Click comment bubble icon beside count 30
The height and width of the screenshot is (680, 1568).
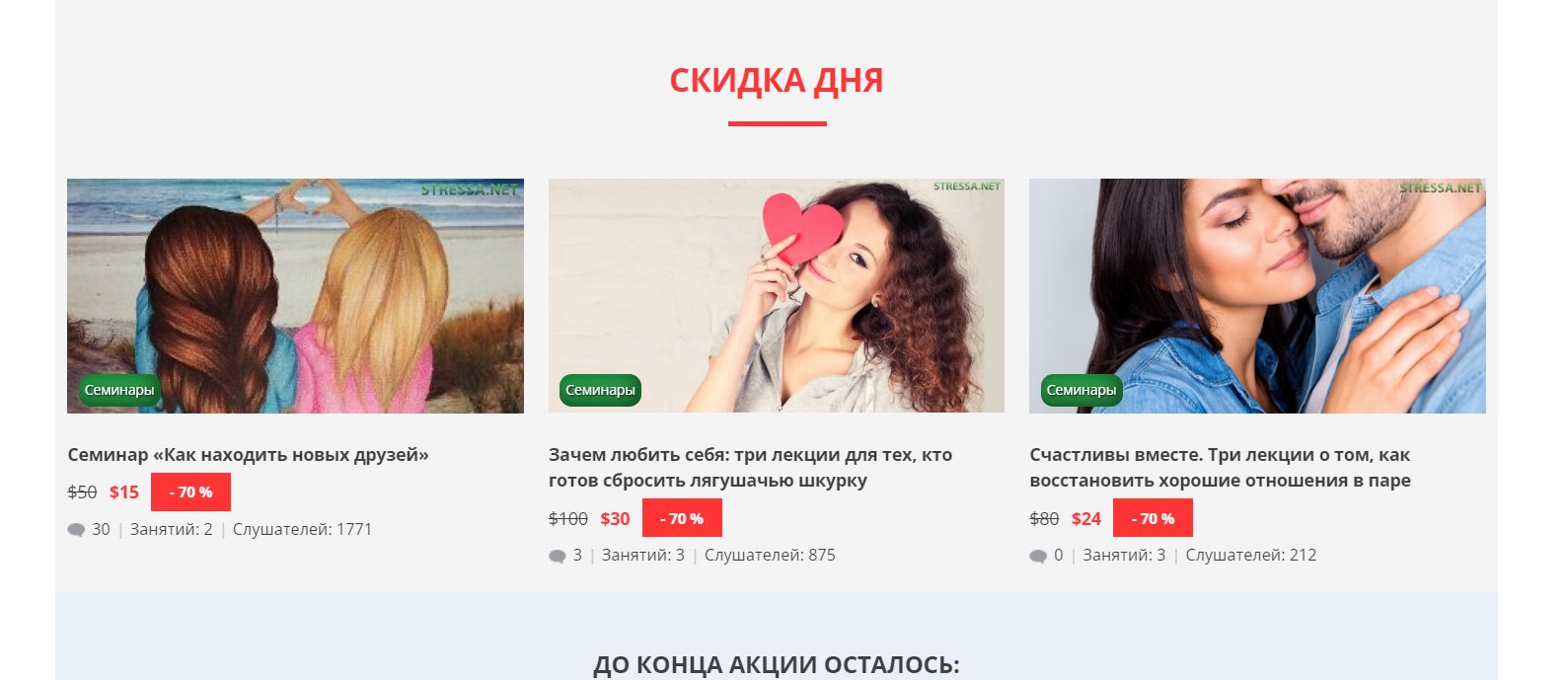[76, 530]
